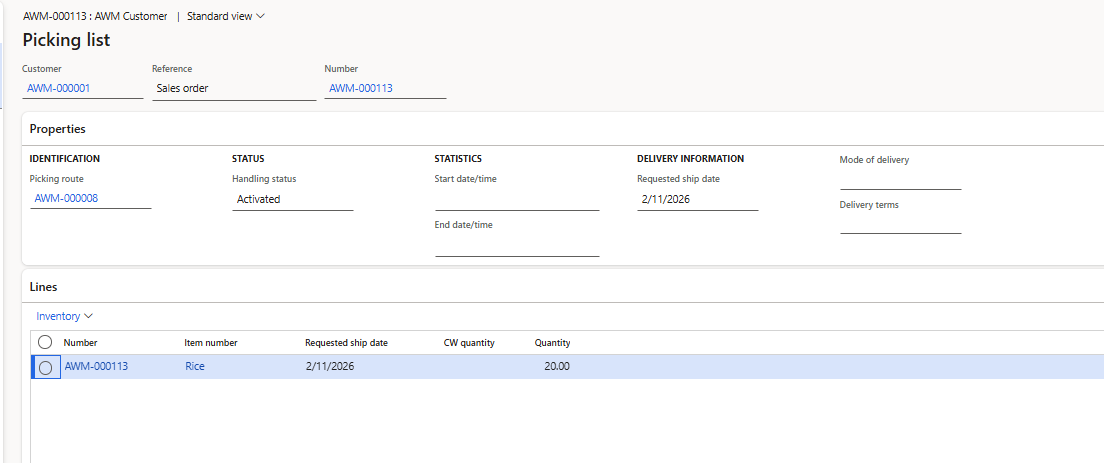
Task: Open picking route AWM-000008 link
Action: click(66, 199)
